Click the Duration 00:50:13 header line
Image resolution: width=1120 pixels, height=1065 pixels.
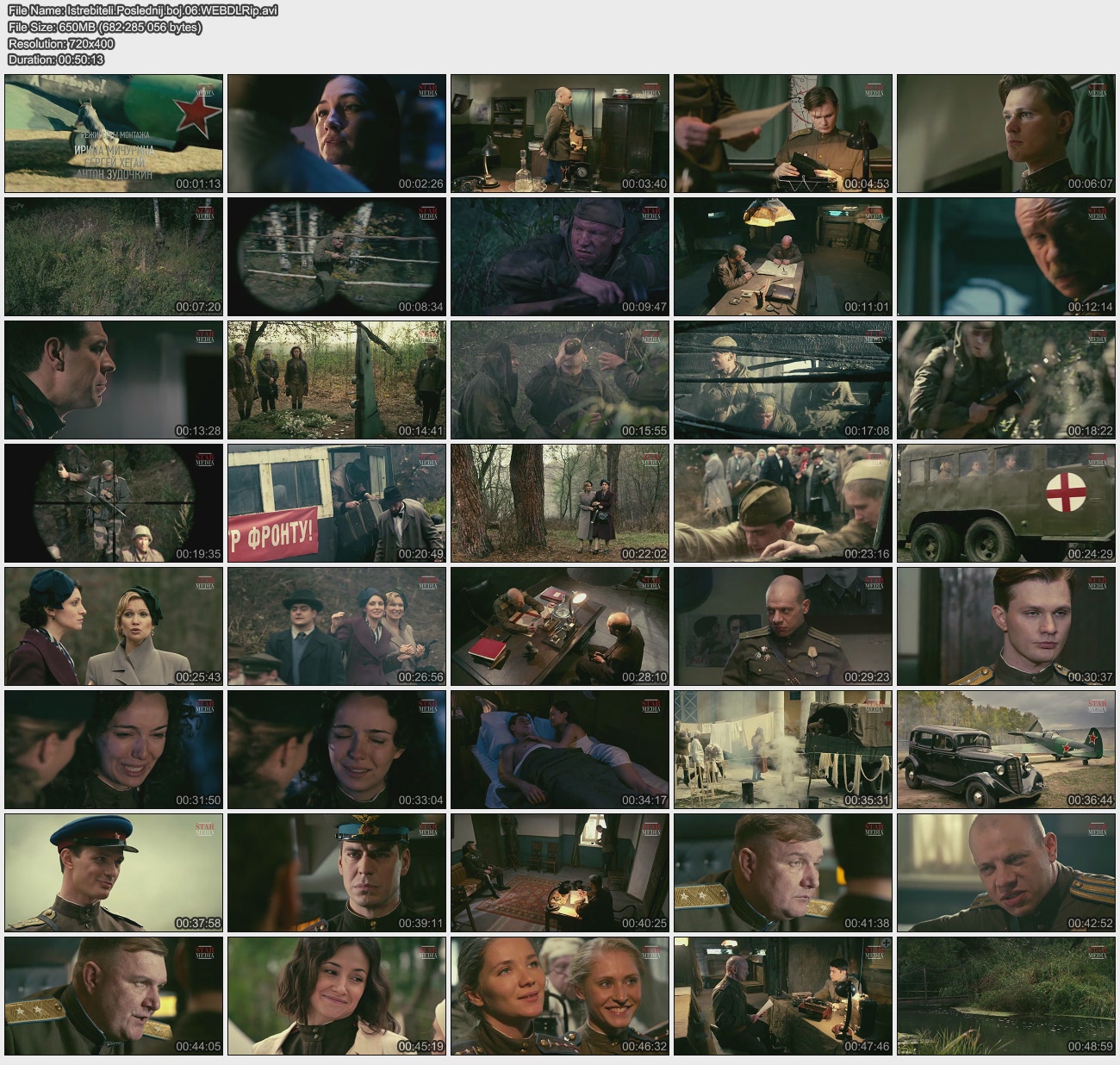pyautogui.click(x=56, y=59)
